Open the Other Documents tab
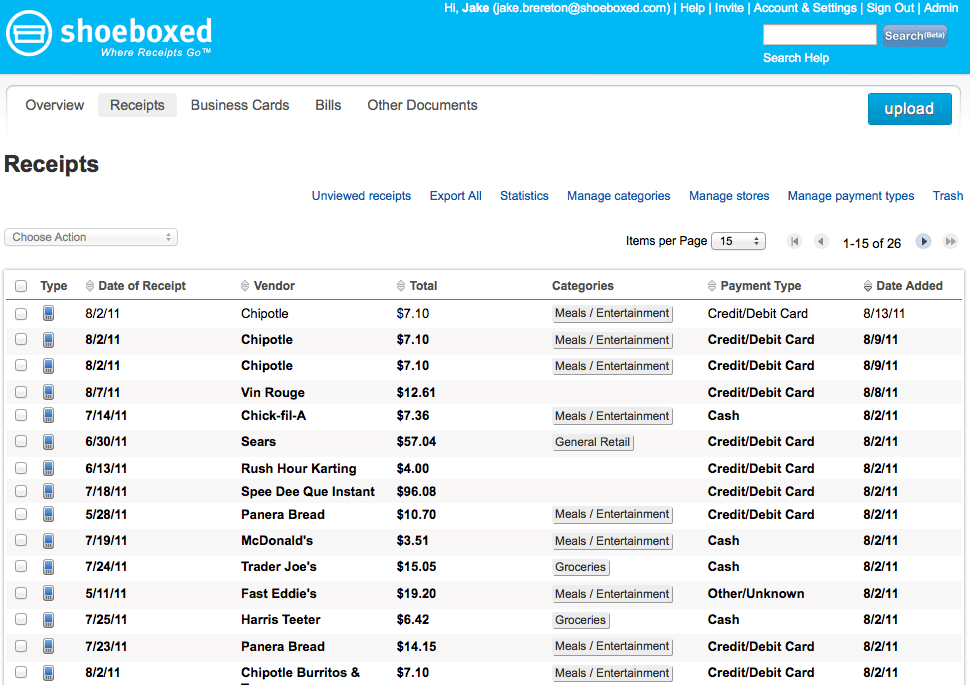 click(x=423, y=105)
